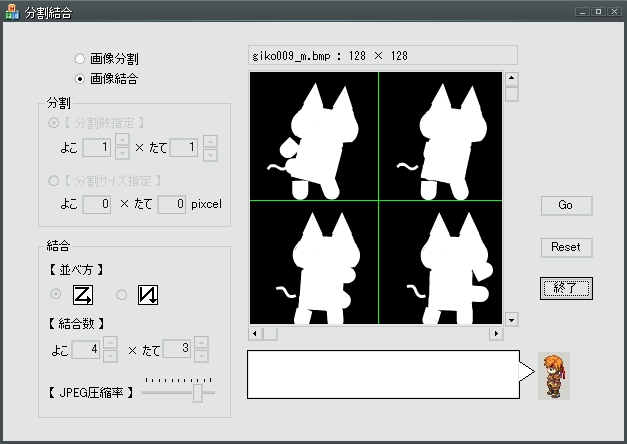Click the vertical N-order arrangement icon
The height and width of the screenshot is (444, 627).
point(148,294)
